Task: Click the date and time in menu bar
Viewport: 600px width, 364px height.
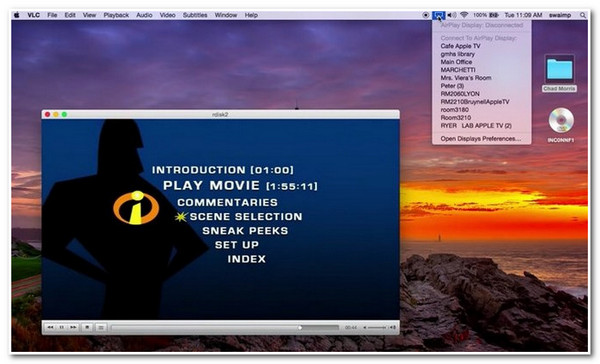Action: click(x=523, y=15)
